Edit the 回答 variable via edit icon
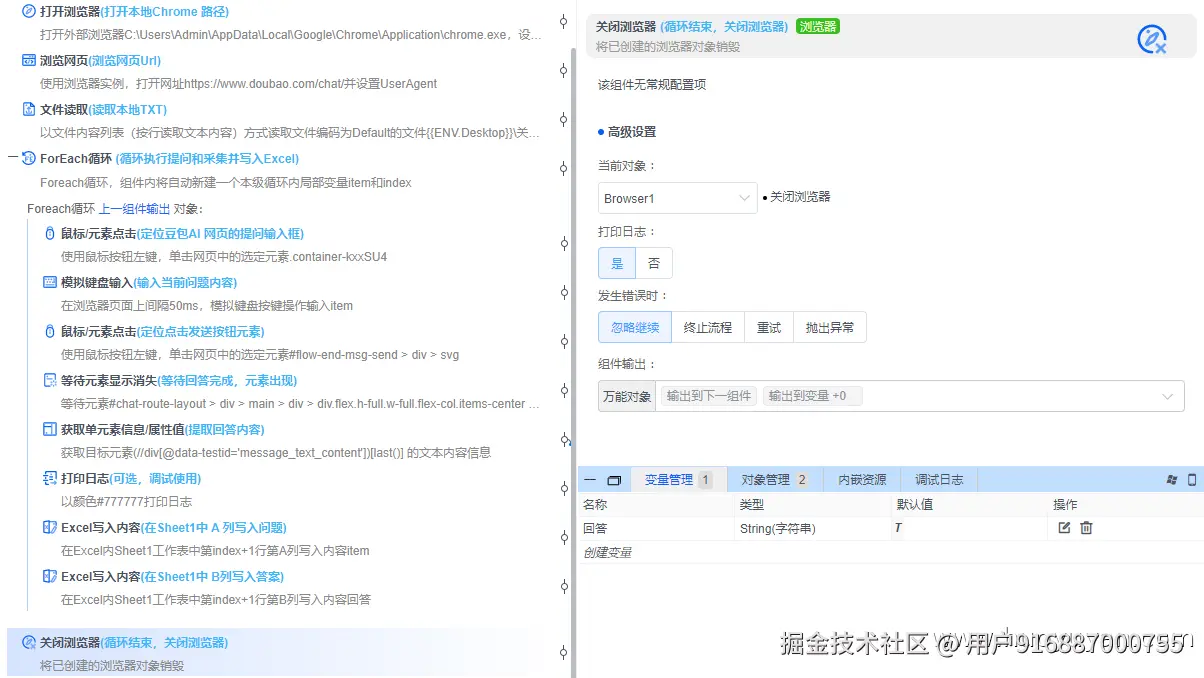The image size is (1204, 678). pyautogui.click(x=1064, y=528)
